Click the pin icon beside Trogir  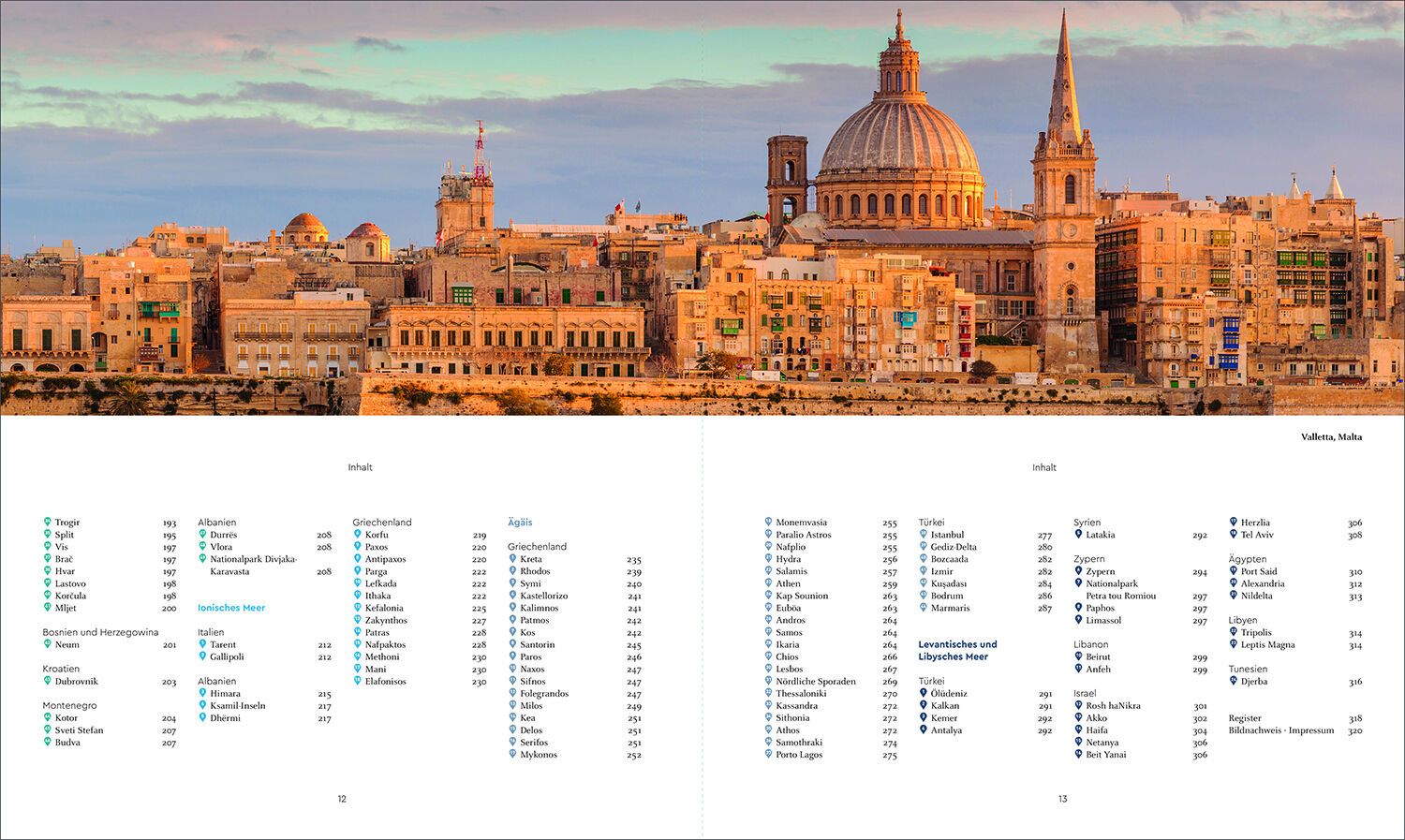[47, 522]
